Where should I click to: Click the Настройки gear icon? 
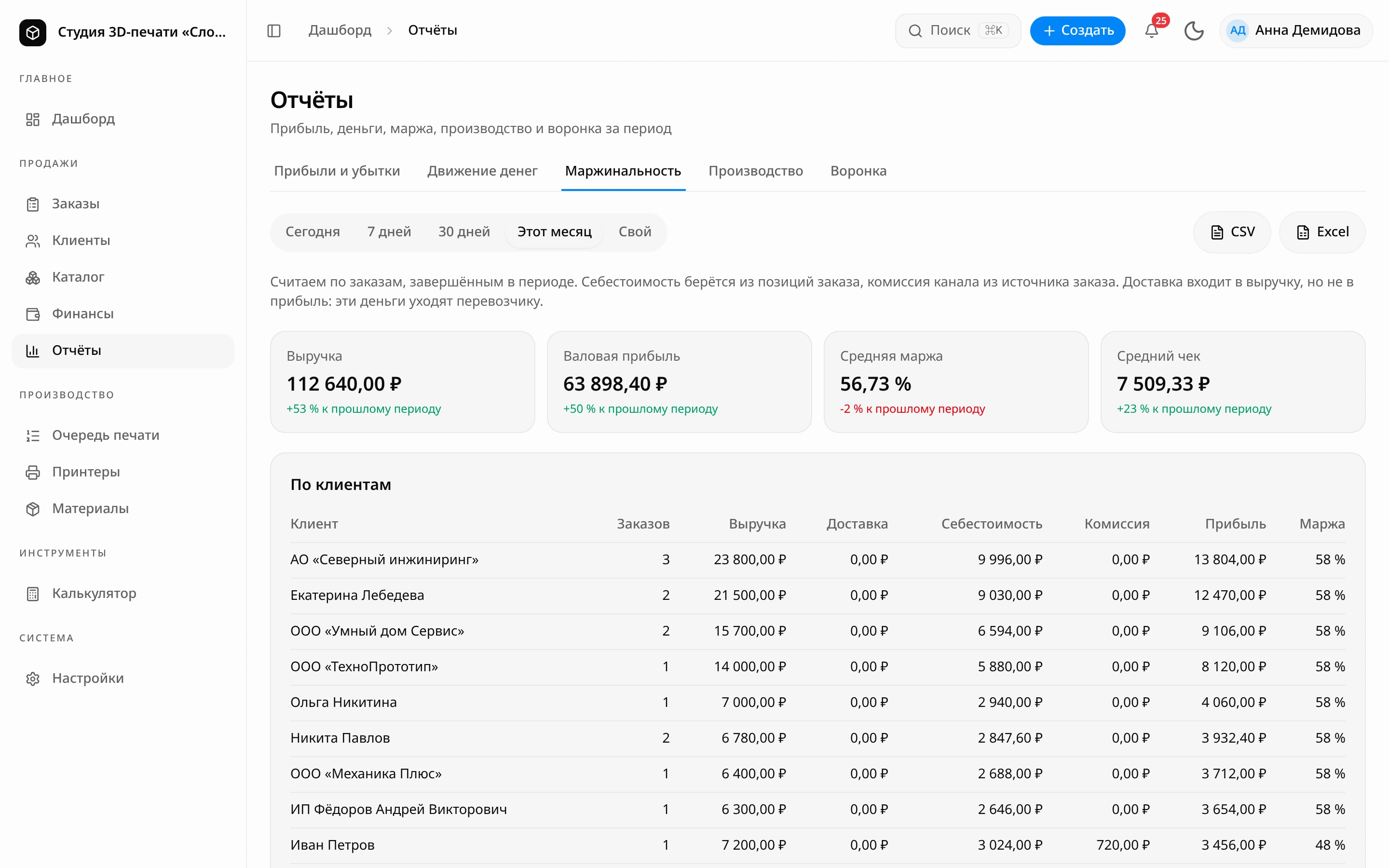tap(33, 678)
